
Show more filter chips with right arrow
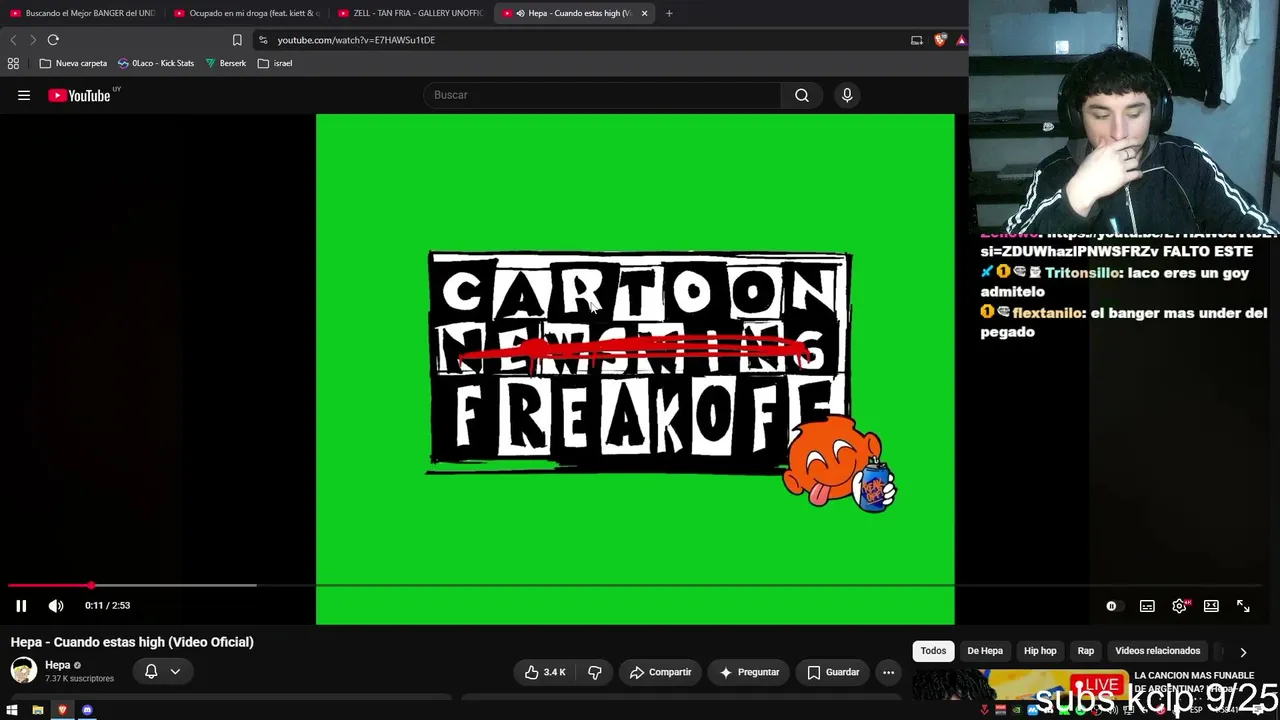pos(1243,652)
